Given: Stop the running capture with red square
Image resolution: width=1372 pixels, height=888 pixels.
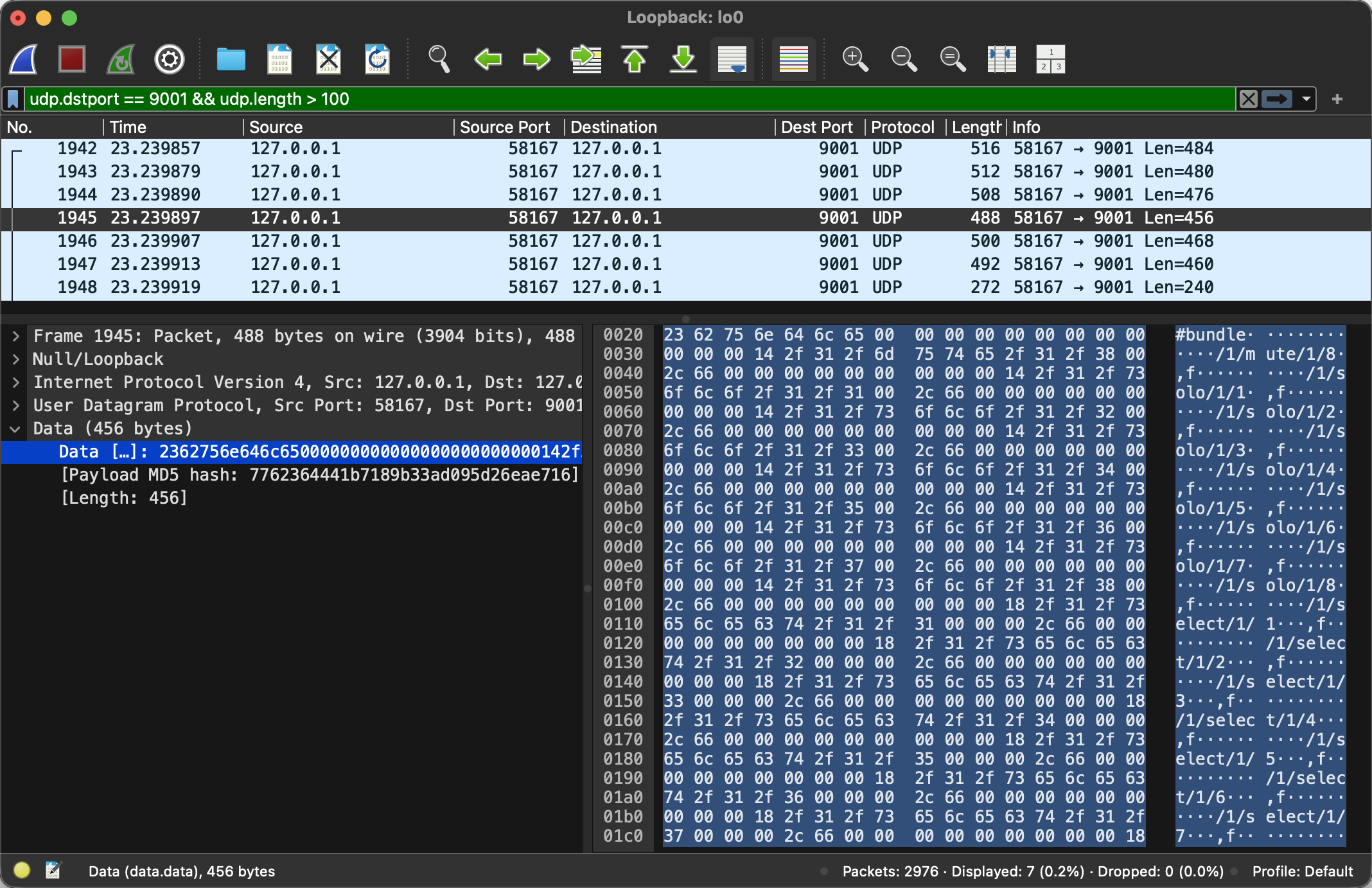Looking at the screenshot, I should tap(71, 60).
